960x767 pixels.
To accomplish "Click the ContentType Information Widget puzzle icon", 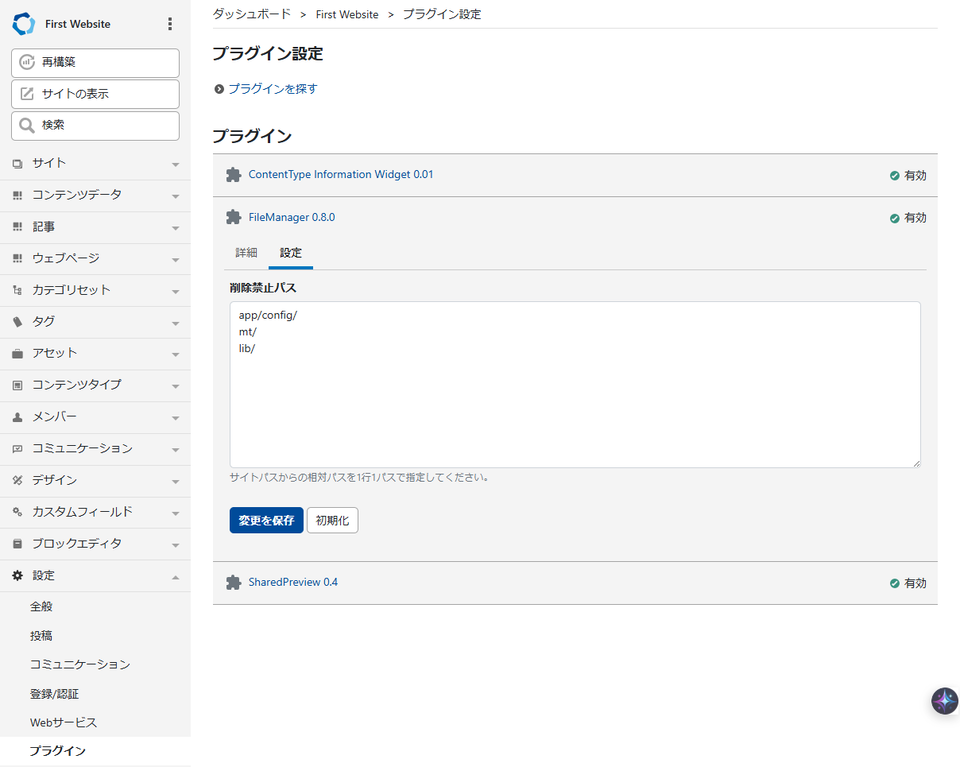I will (x=233, y=174).
